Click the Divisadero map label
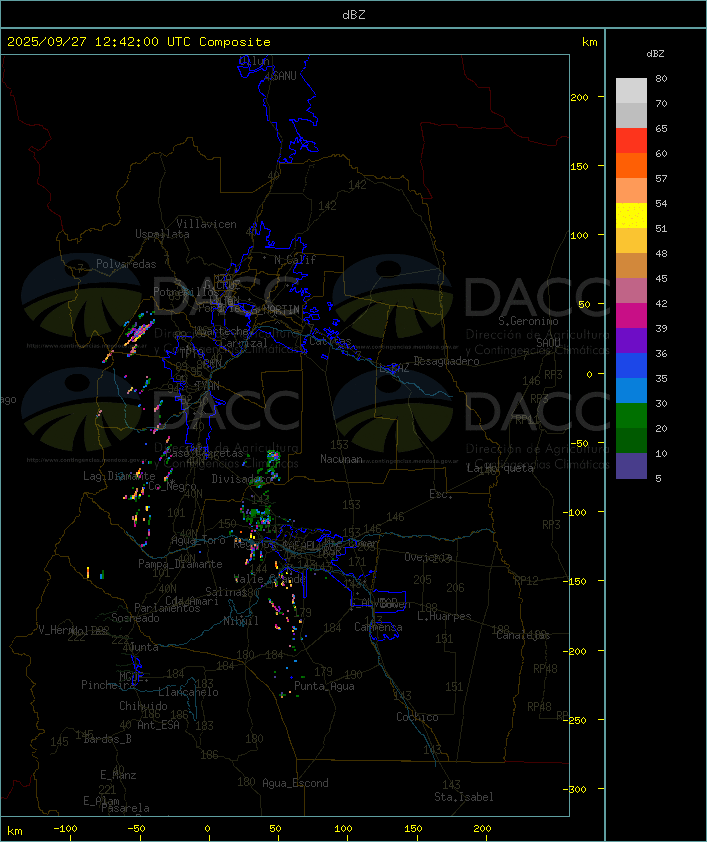 (x=242, y=478)
